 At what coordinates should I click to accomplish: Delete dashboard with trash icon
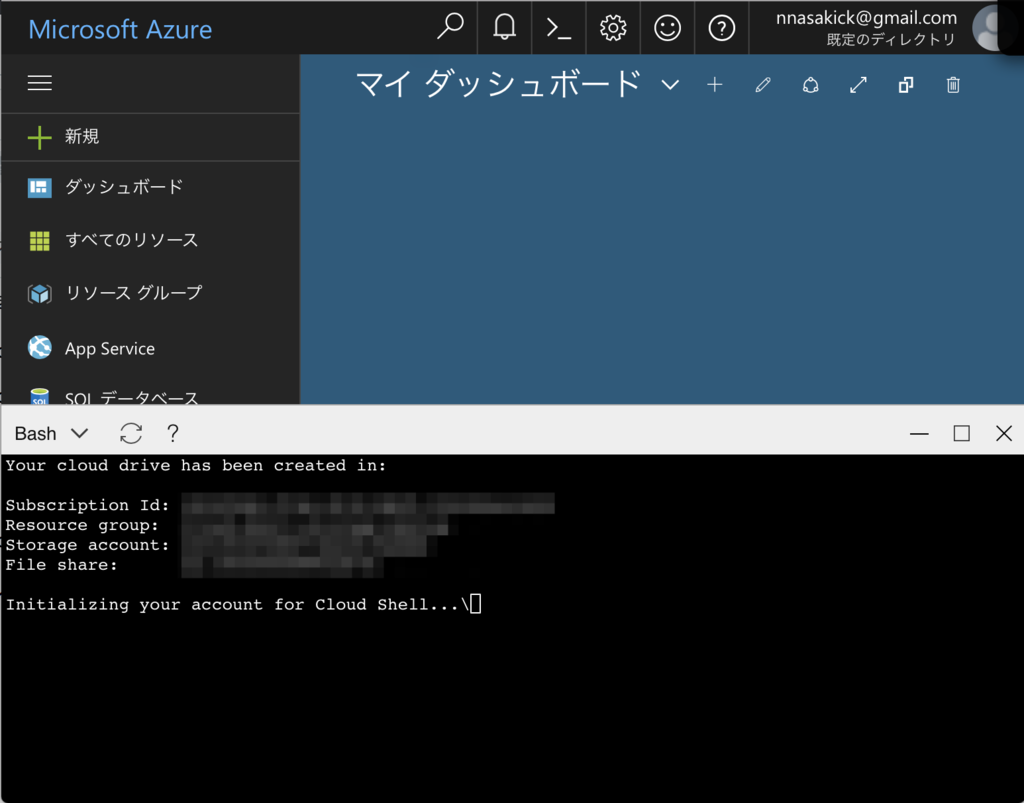point(953,85)
